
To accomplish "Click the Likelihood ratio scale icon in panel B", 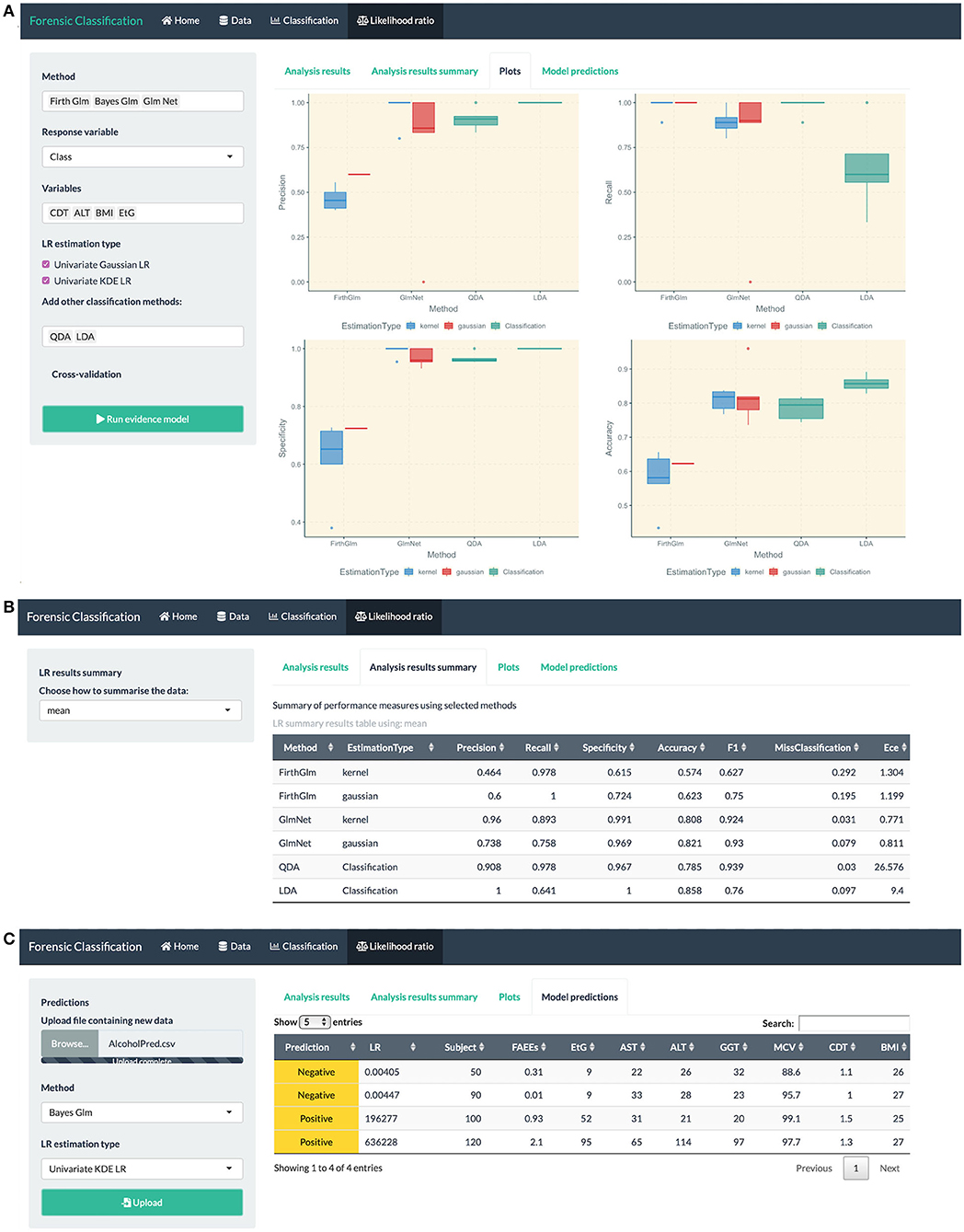I will 361,616.
